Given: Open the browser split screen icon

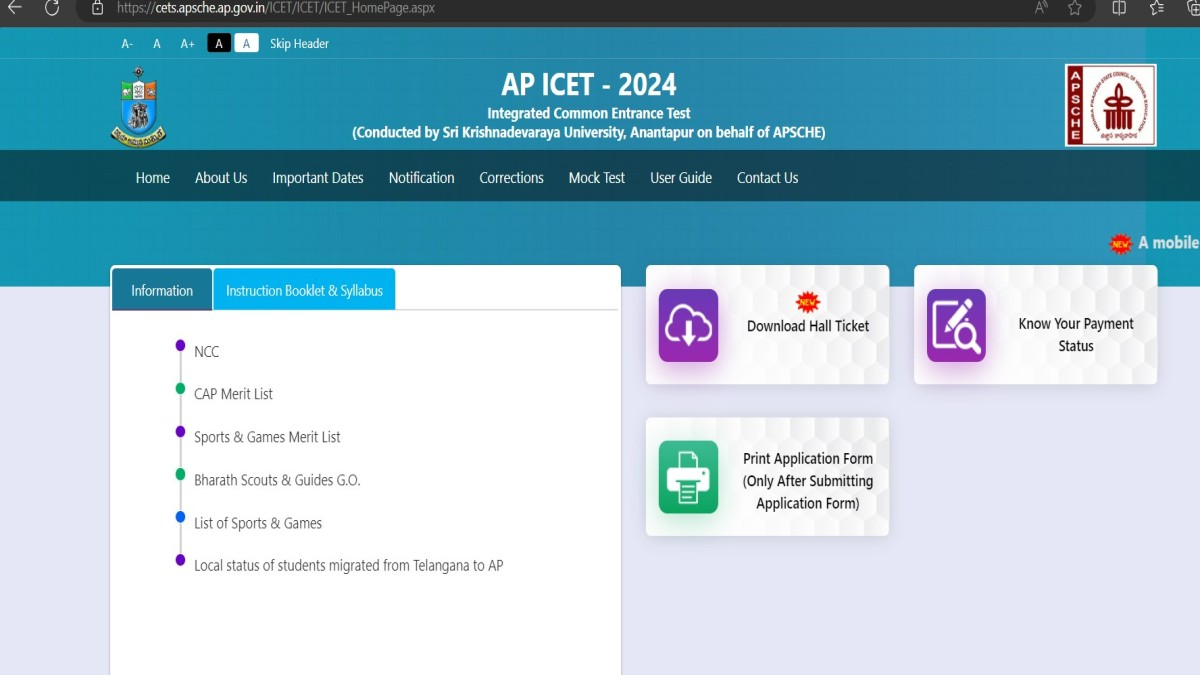Looking at the screenshot, I should click(1118, 8).
